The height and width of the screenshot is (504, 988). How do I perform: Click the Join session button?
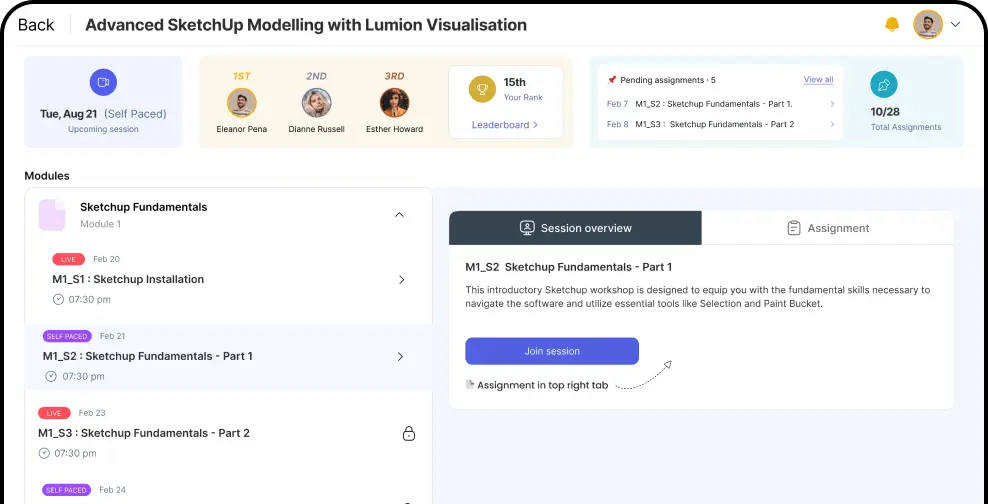click(x=552, y=351)
